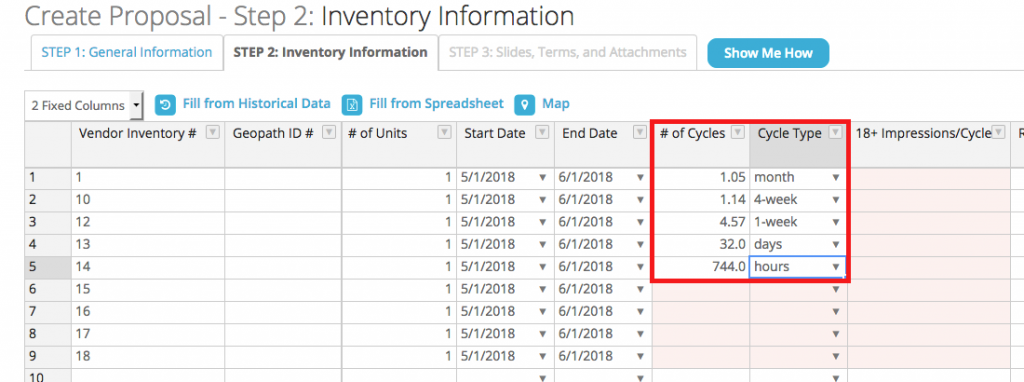This screenshot has width=1024, height=382.
Task: Click the Fill from Historical Data icon
Action: (166, 104)
